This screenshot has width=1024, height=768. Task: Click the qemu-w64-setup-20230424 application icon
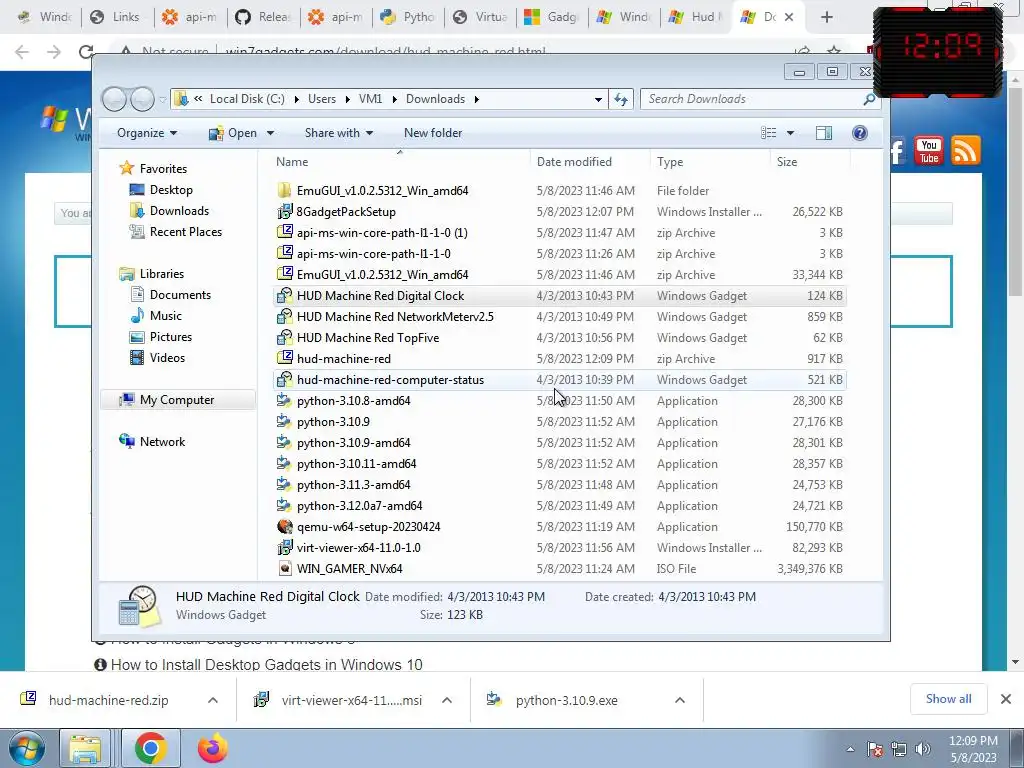point(284,526)
